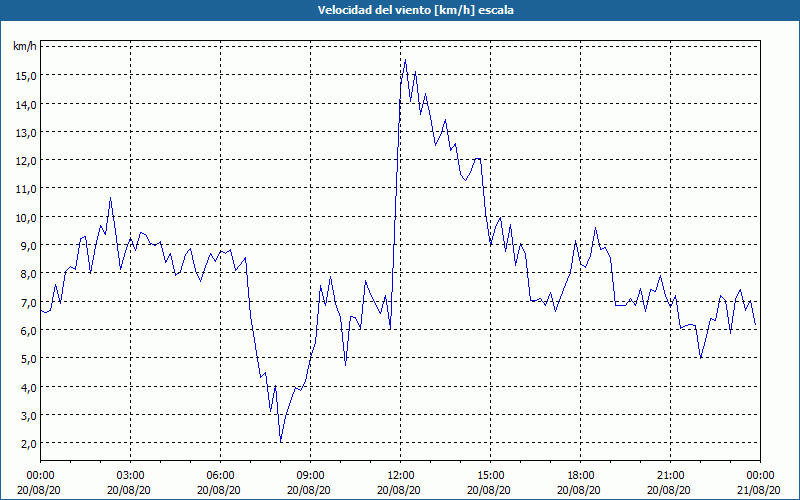The image size is (800, 500).
Task: Click the '12:00' time label
Action: (401, 476)
